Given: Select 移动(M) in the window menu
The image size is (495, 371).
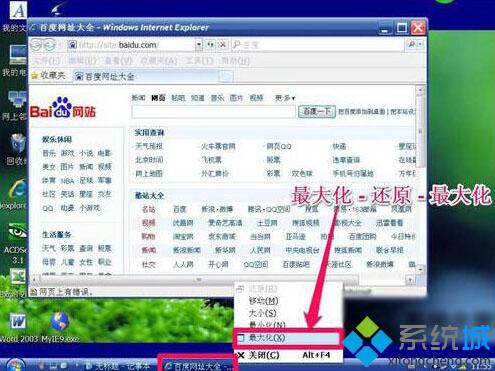Looking at the screenshot, I should pos(263,301).
